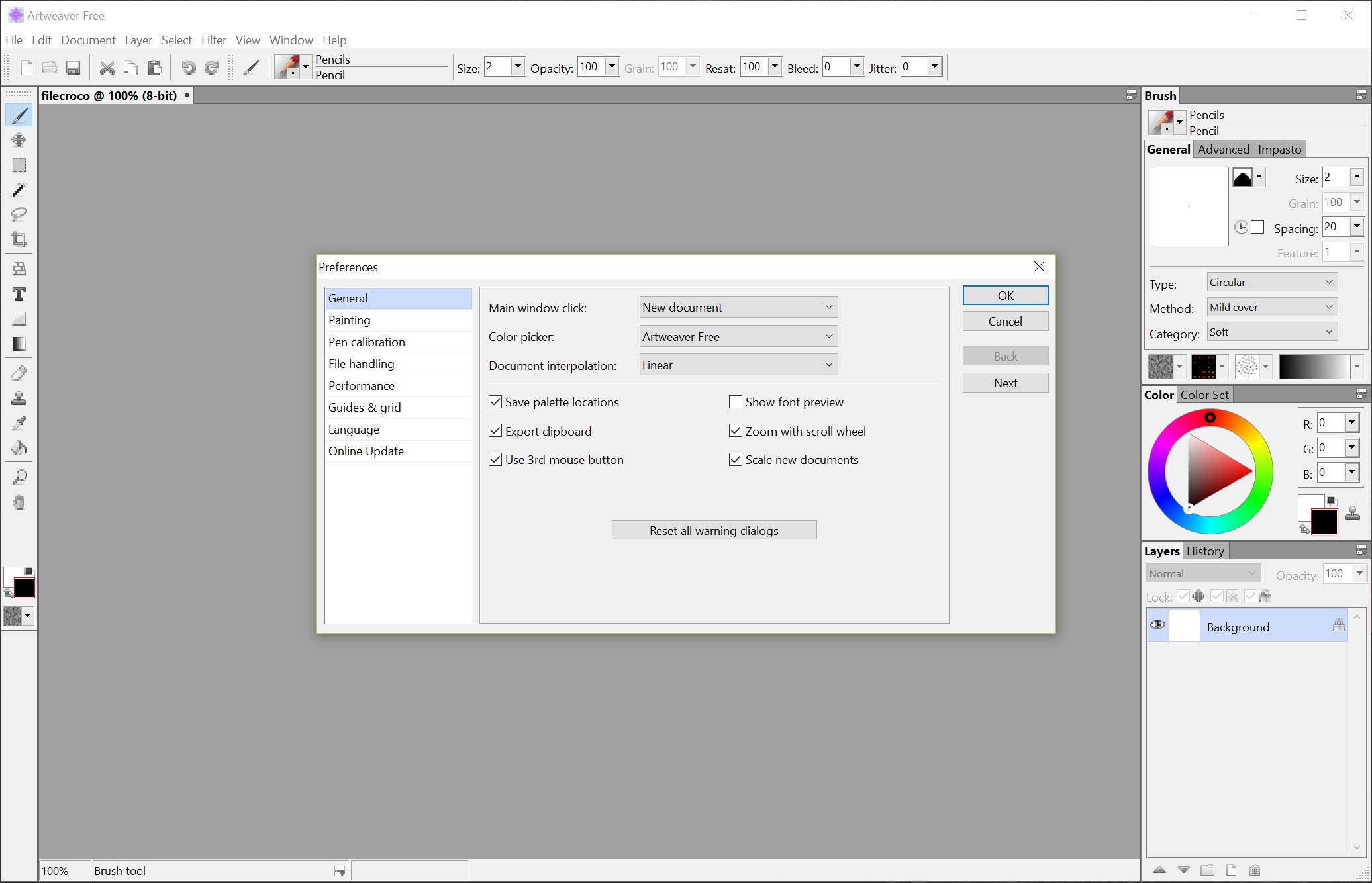Enable Show font preview checkbox
This screenshot has width=1372, height=883.
coord(735,402)
